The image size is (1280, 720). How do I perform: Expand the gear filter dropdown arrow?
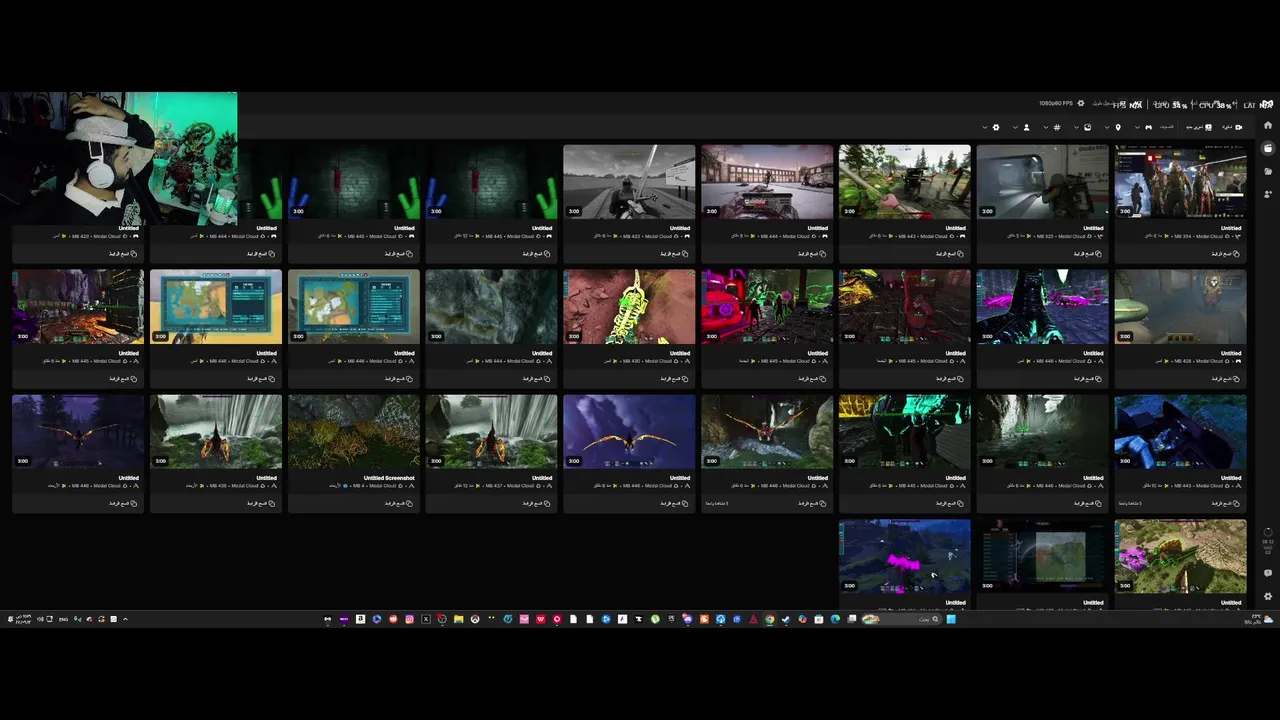point(985,127)
